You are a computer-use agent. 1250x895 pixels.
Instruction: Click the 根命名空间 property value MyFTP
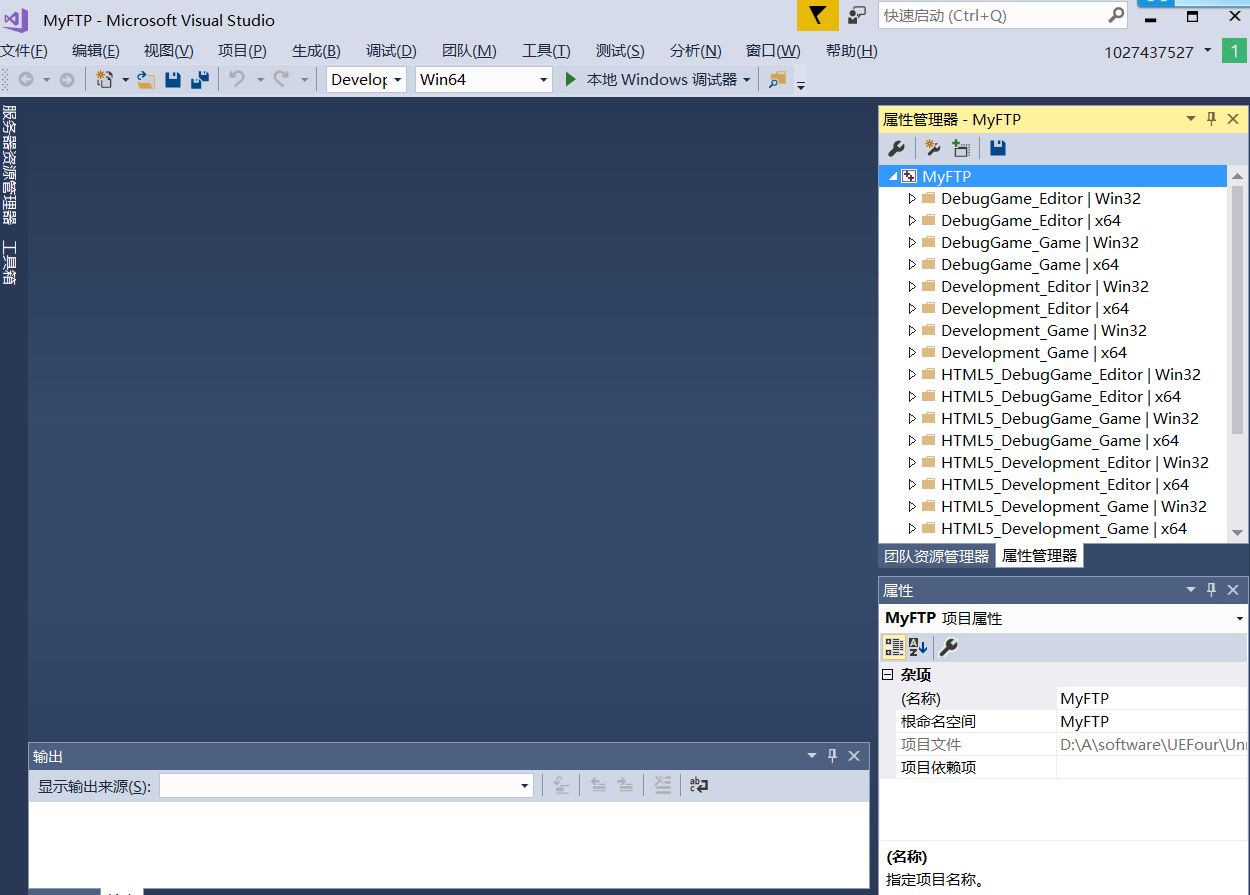tap(1153, 722)
